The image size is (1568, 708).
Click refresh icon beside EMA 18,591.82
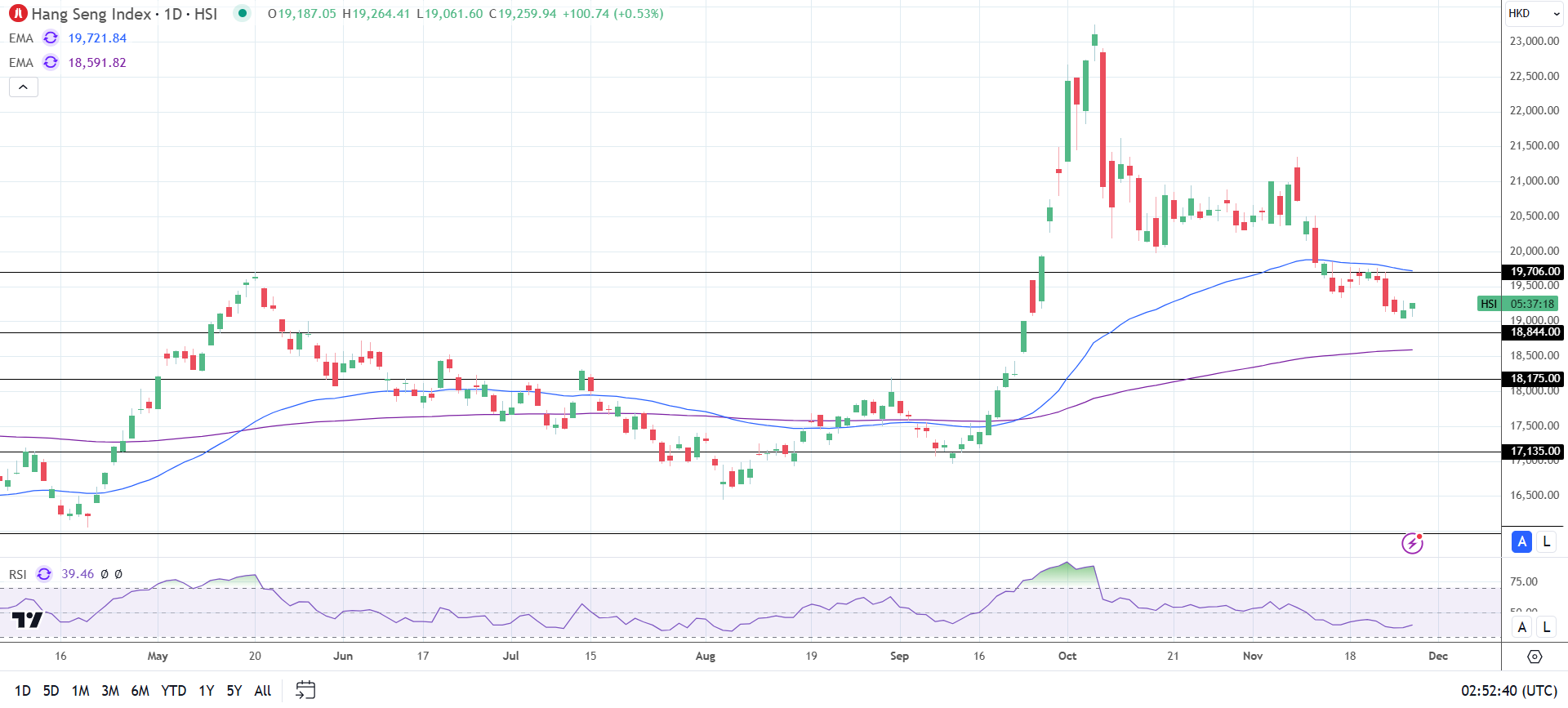point(51,62)
